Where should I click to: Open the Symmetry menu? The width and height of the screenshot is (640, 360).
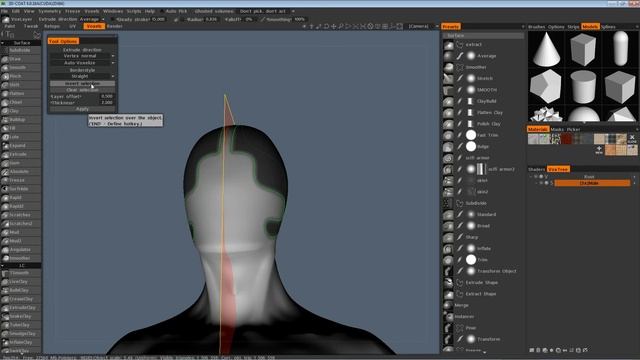(49, 11)
